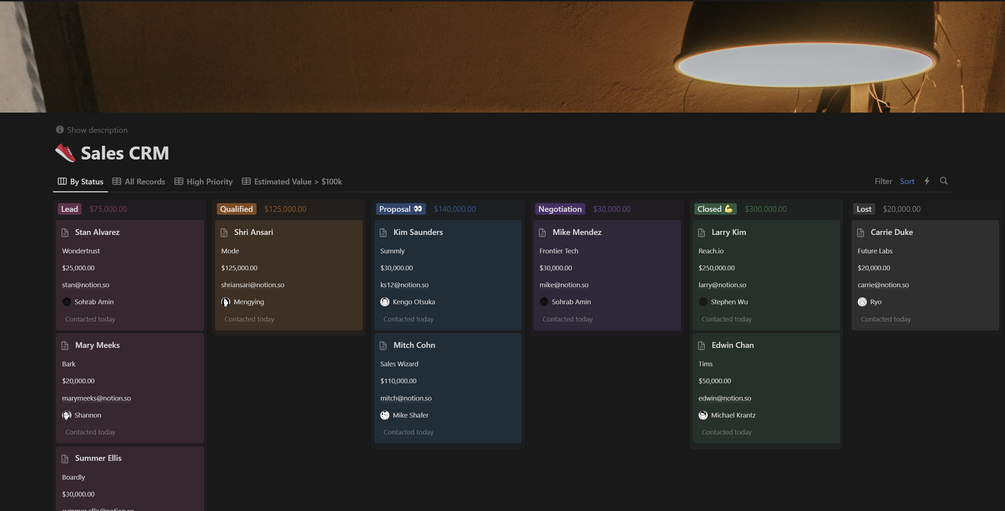Viewport: 1005px width, 511px height.
Task: Open the search magnifier icon
Action: 943,181
